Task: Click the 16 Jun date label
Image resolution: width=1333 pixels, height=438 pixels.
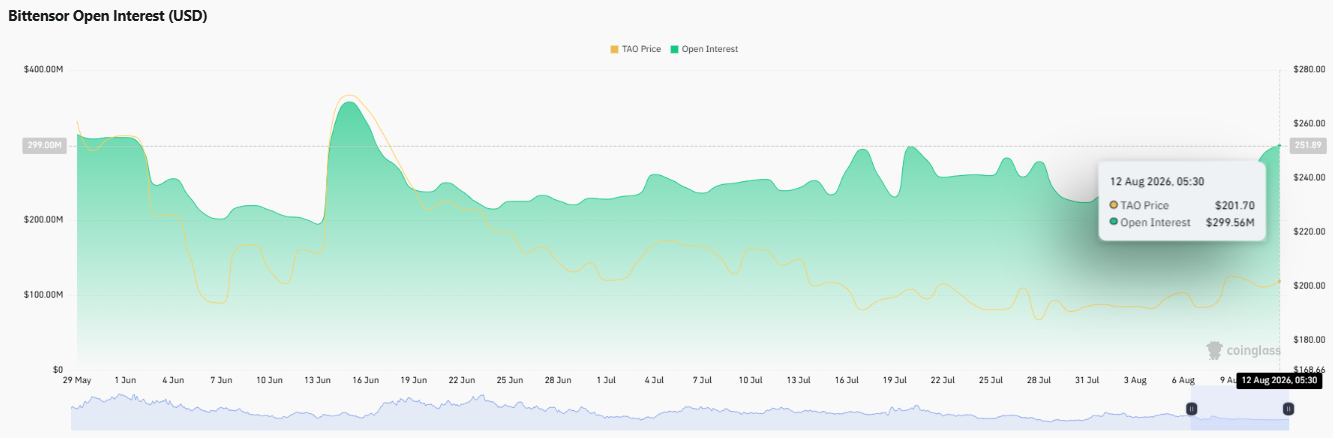Action: coord(366,381)
